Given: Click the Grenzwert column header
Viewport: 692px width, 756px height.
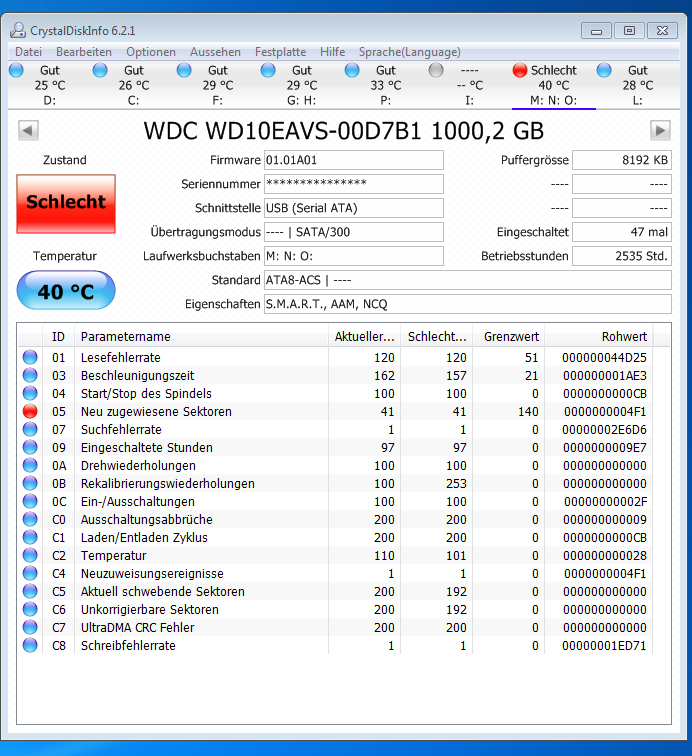Looking at the screenshot, I should pyautogui.click(x=509, y=337).
